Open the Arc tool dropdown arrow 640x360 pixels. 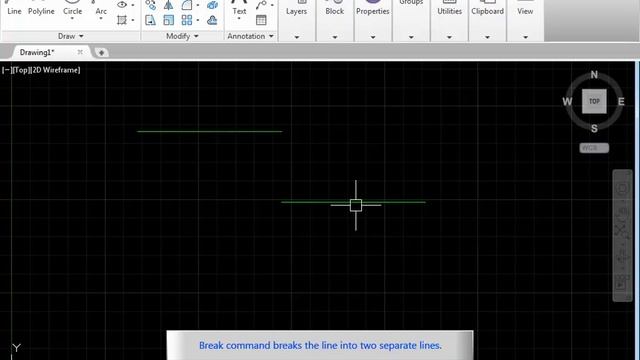(101, 19)
